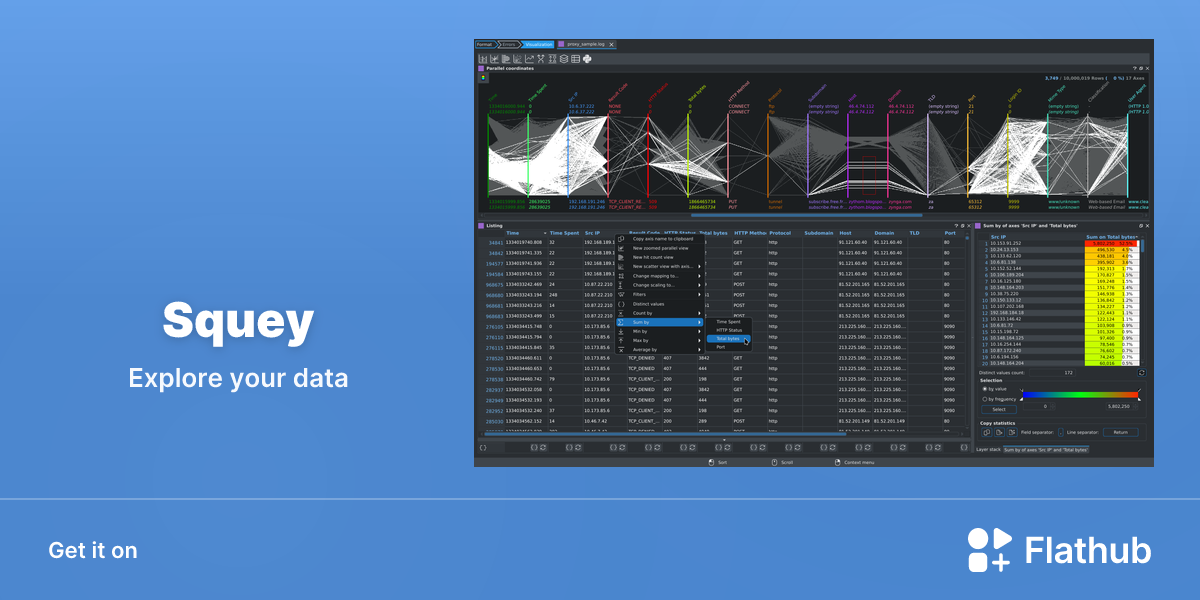Go to the Visualization breadcrumb step
The height and width of the screenshot is (600, 1200).
coord(538,44)
